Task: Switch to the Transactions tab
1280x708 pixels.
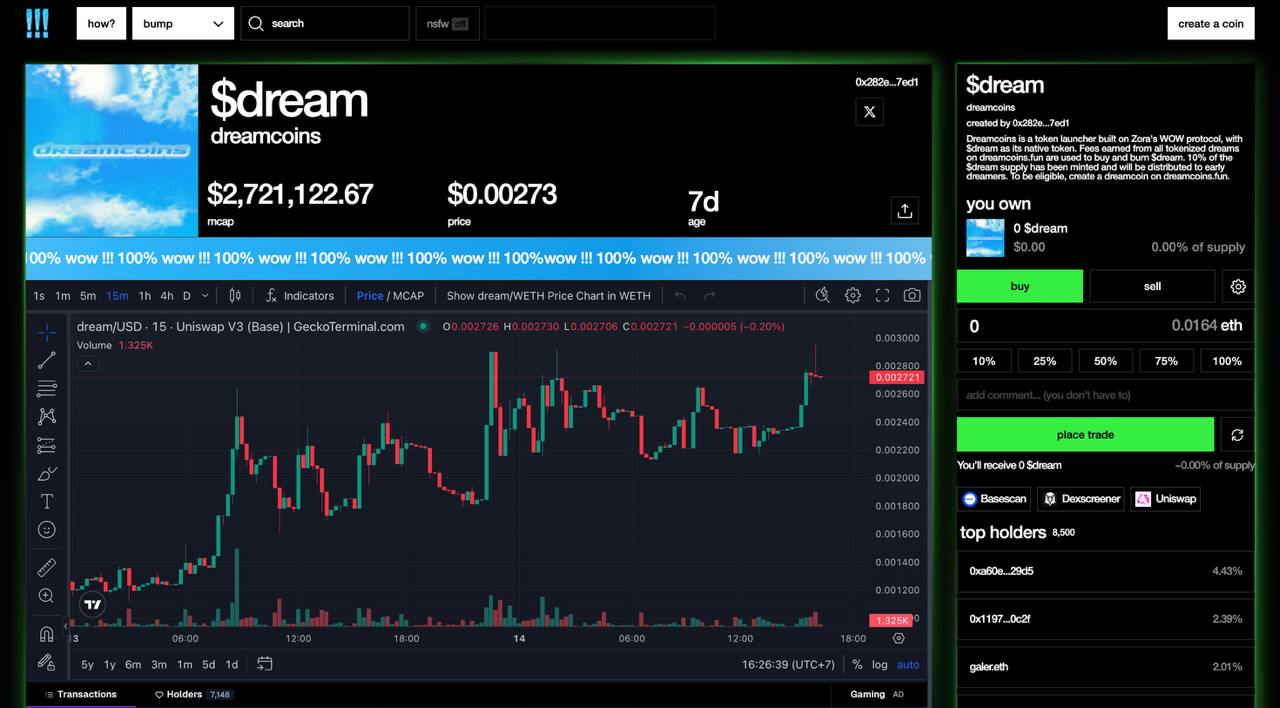Action: 80,694
